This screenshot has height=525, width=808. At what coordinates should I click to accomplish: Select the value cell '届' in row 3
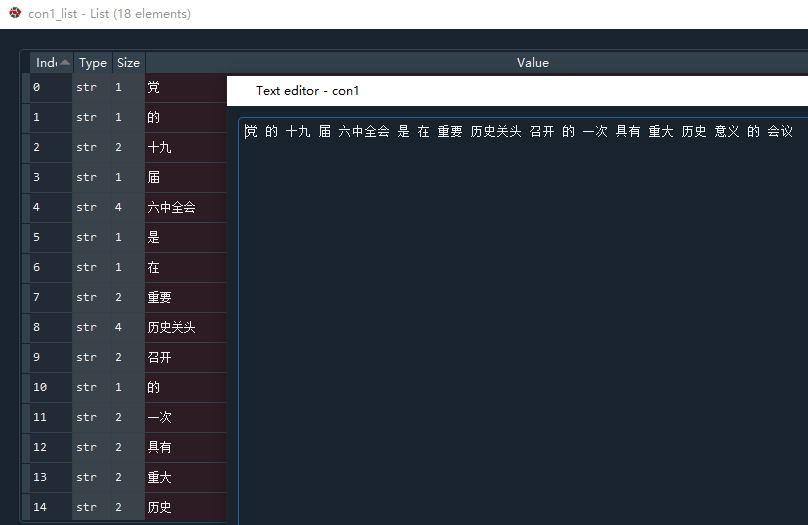[x=186, y=177]
